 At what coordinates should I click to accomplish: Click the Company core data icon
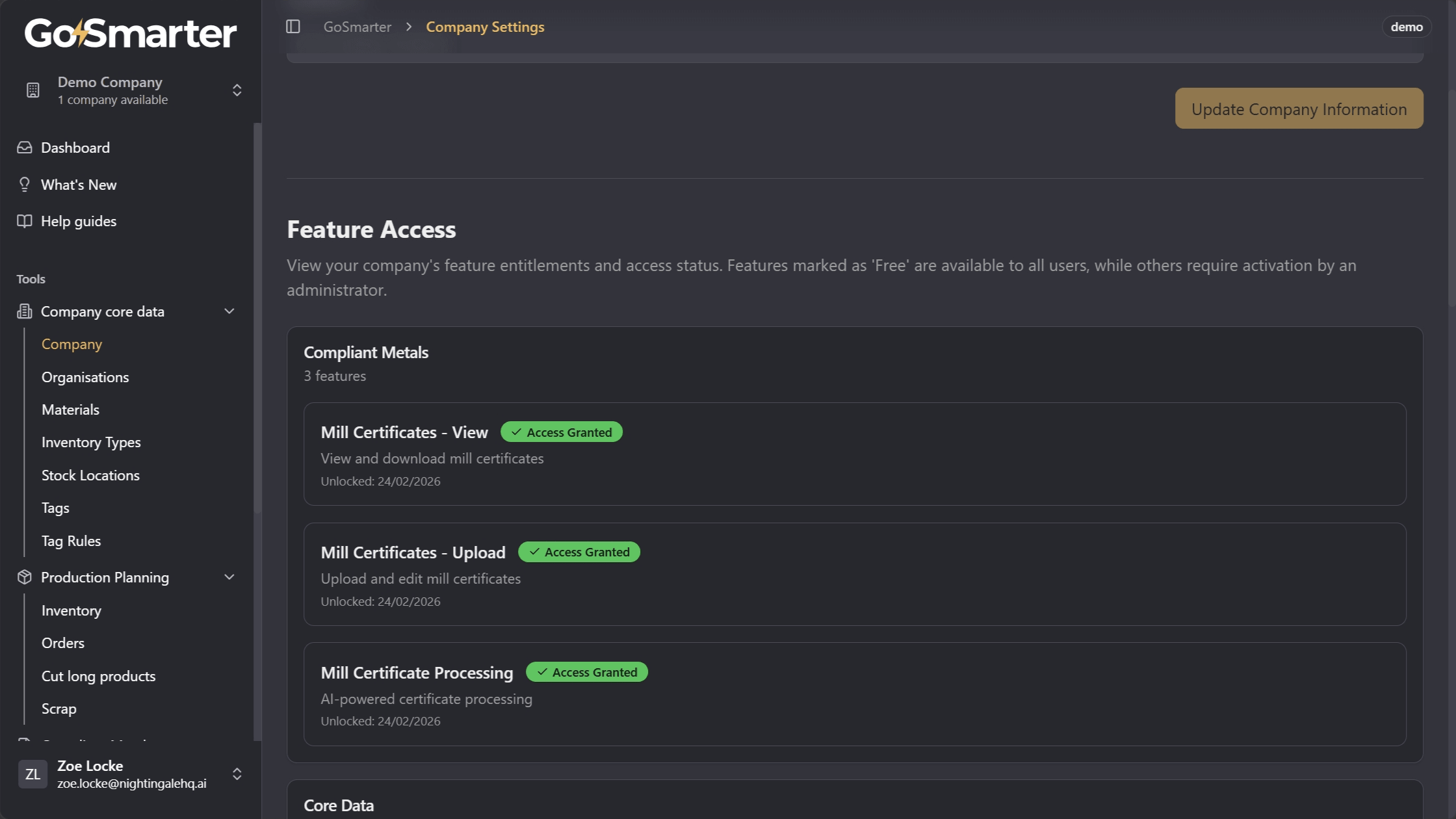point(25,311)
